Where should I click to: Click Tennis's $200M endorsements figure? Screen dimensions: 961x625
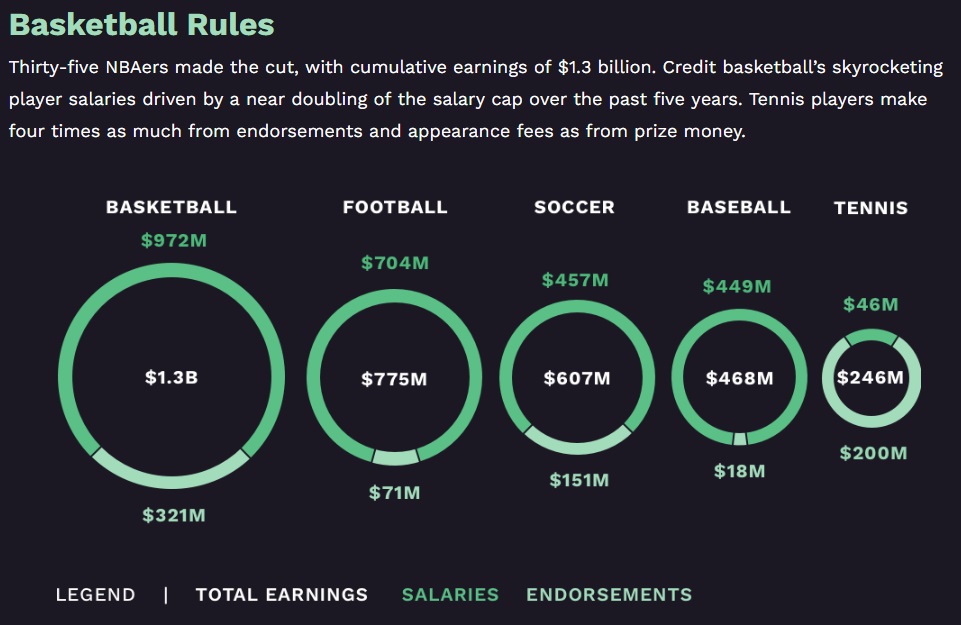tap(873, 453)
